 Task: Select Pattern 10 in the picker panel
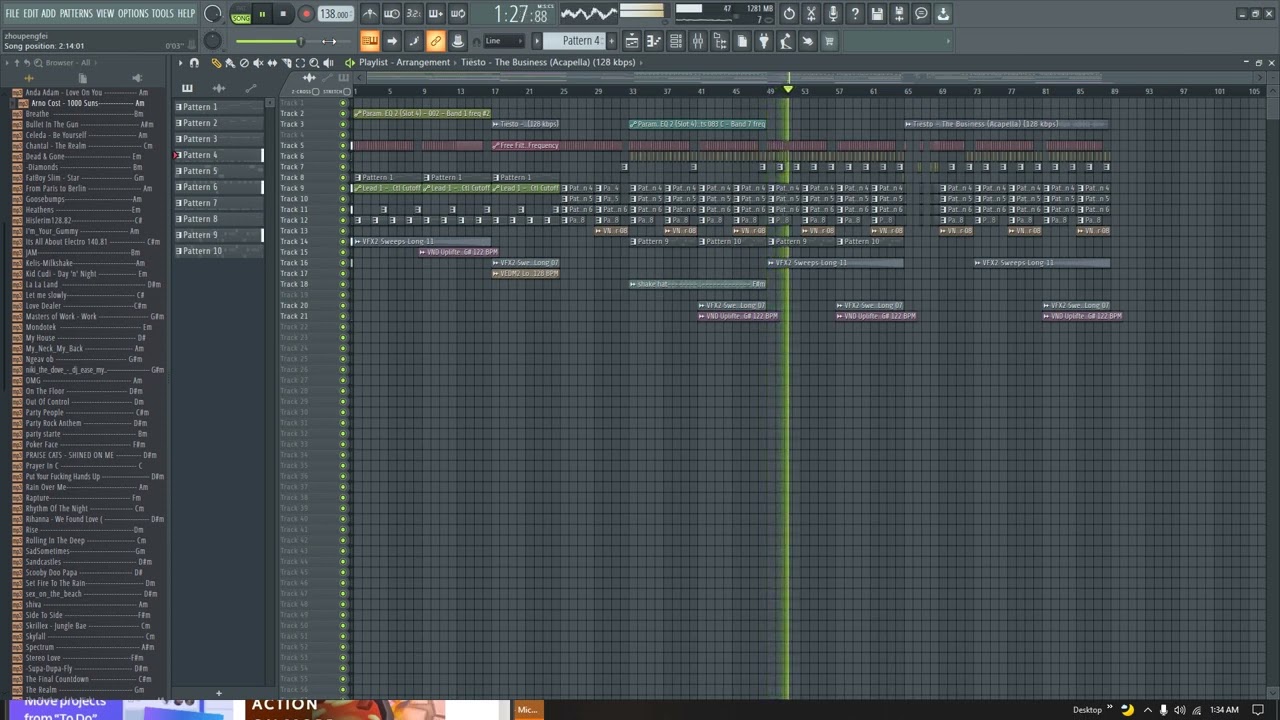[x=218, y=251]
